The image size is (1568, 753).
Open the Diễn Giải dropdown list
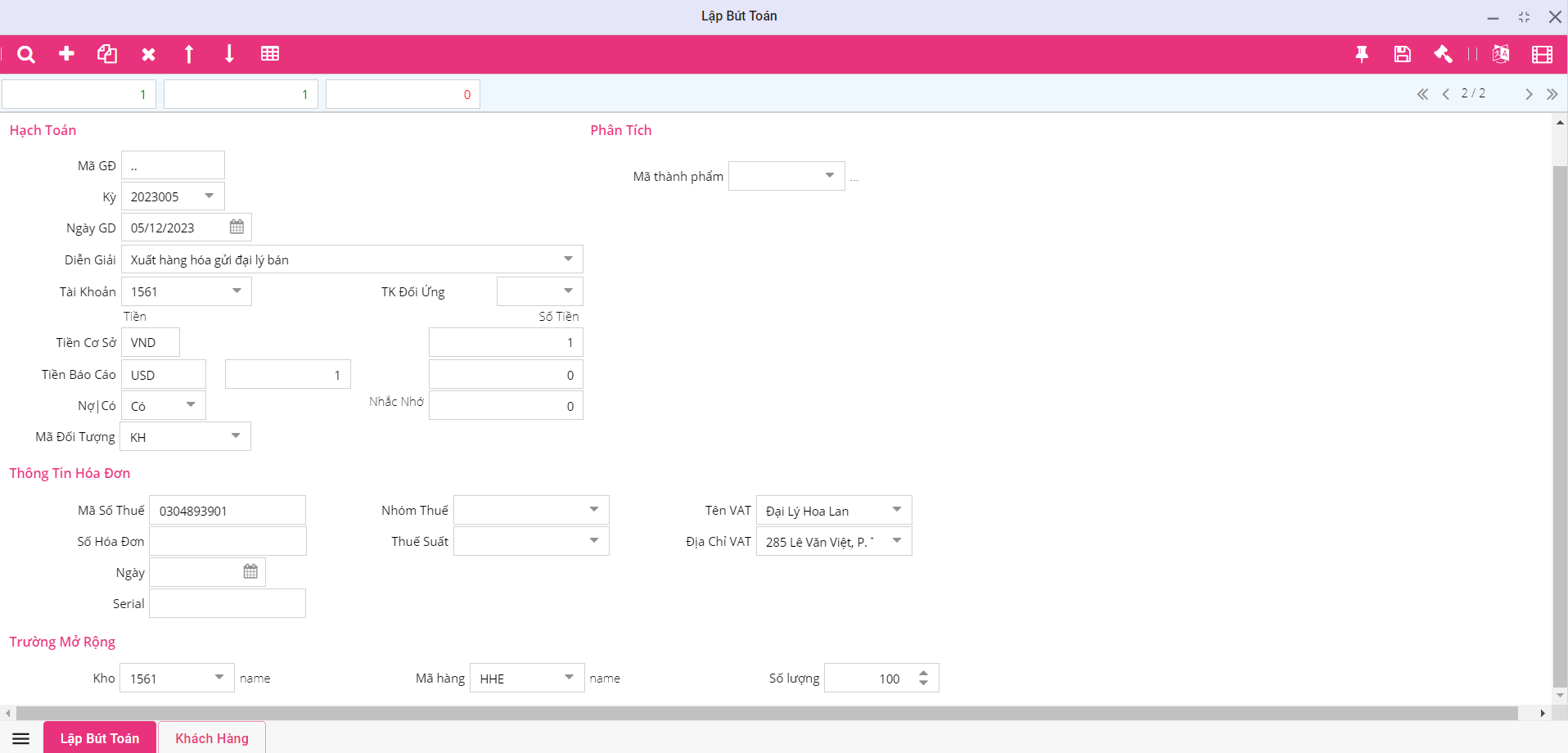(568, 259)
